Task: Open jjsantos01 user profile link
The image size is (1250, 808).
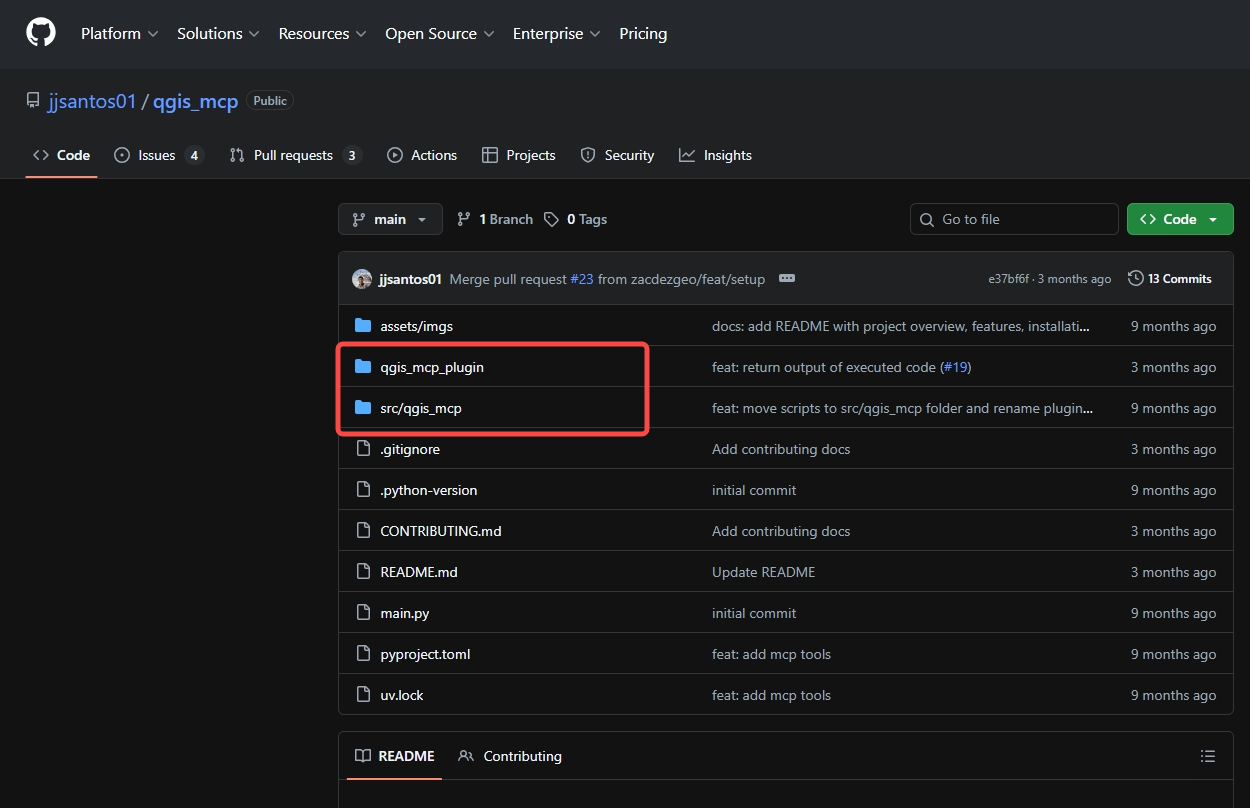Action: (x=92, y=101)
